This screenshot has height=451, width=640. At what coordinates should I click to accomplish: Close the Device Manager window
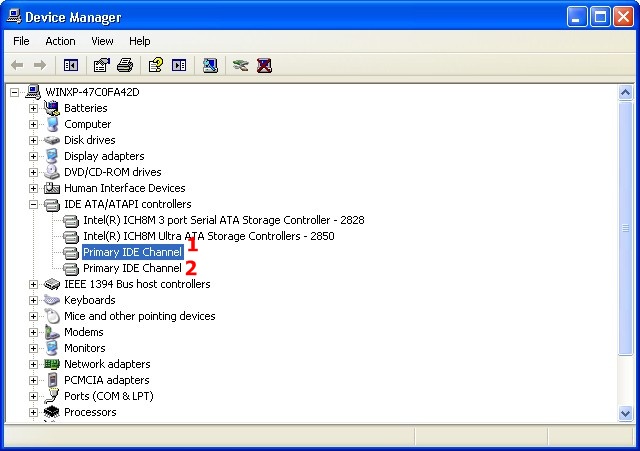(623, 17)
